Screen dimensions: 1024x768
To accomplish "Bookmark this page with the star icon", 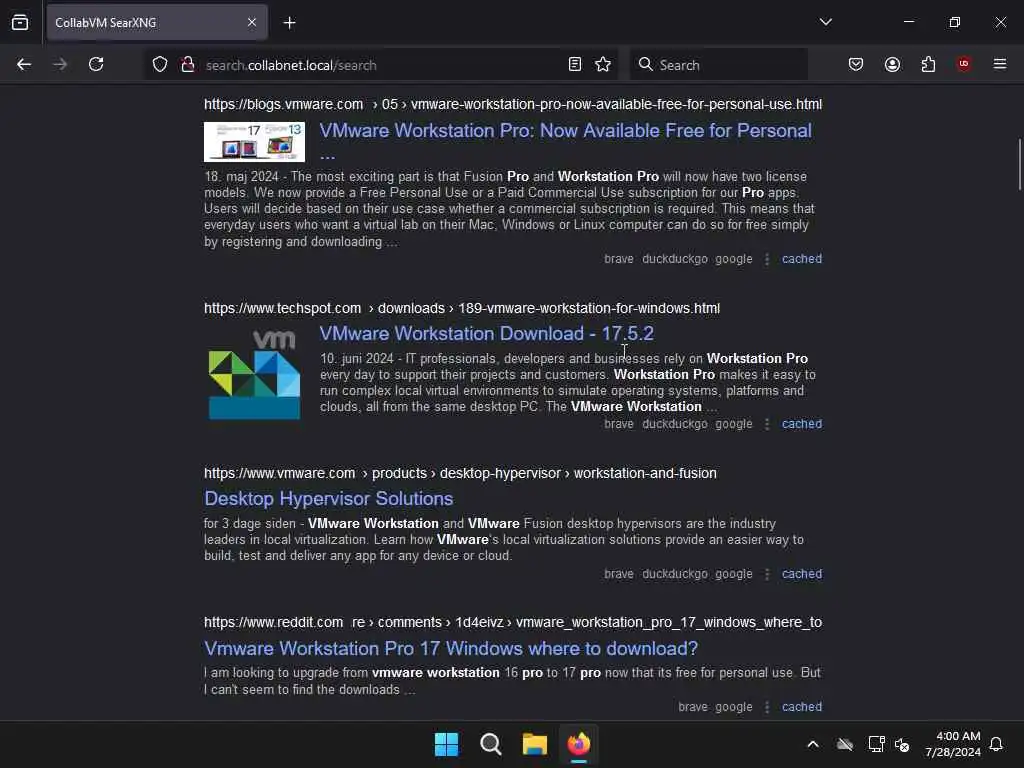I will 603,64.
